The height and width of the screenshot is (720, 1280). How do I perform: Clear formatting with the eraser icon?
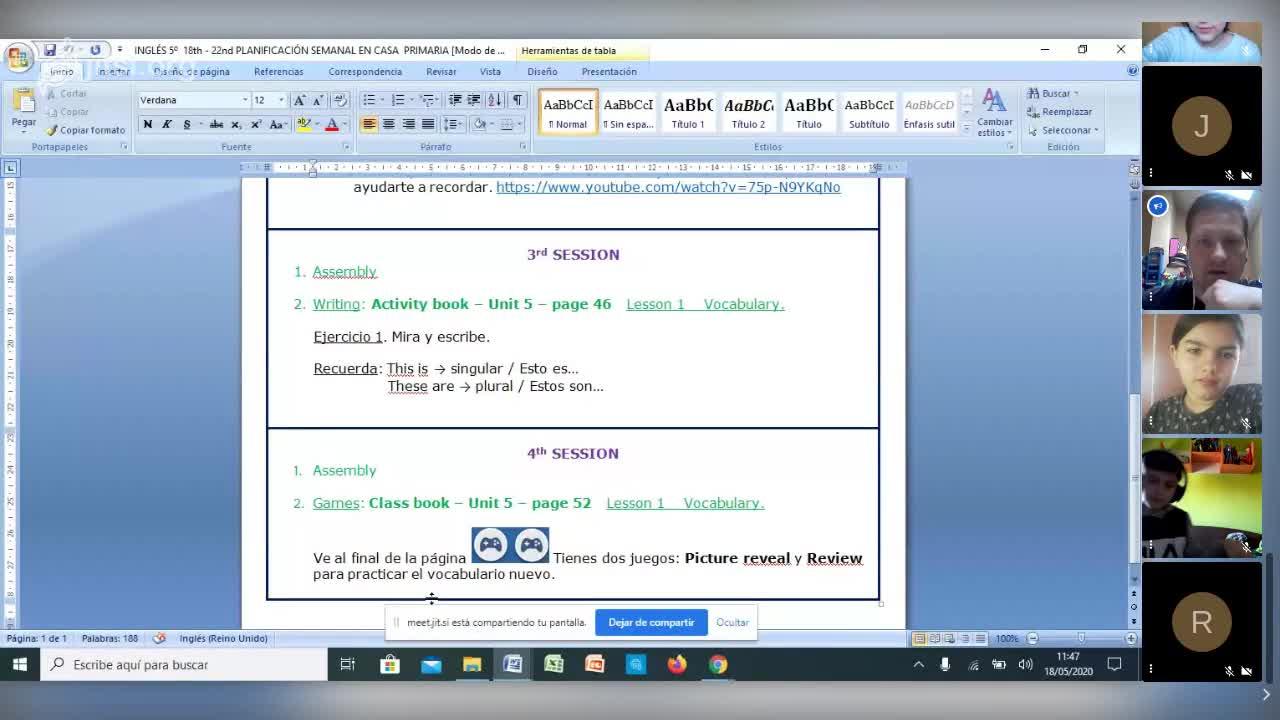pyautogui.click(x=340, y=100)
